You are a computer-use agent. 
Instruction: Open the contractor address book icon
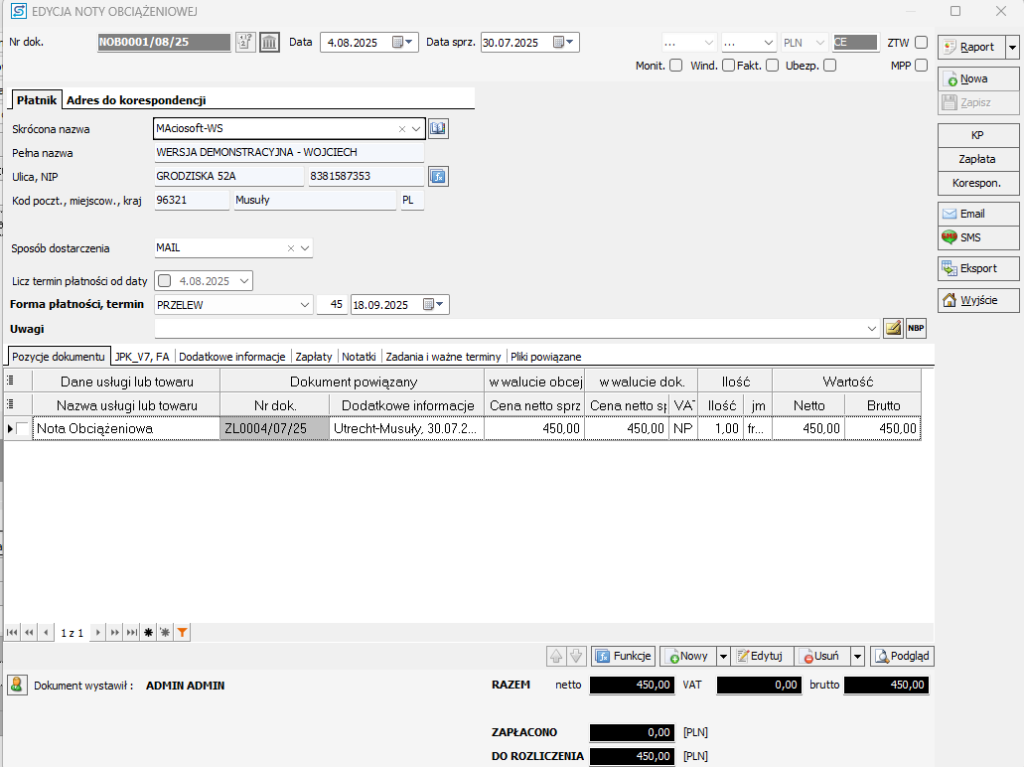438,129
